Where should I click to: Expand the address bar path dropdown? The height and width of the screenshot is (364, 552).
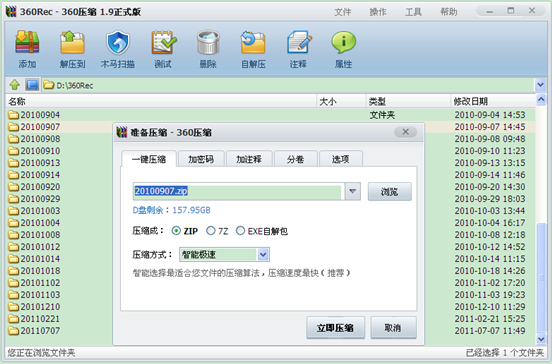pyautogui.click(x=540, y=85)
